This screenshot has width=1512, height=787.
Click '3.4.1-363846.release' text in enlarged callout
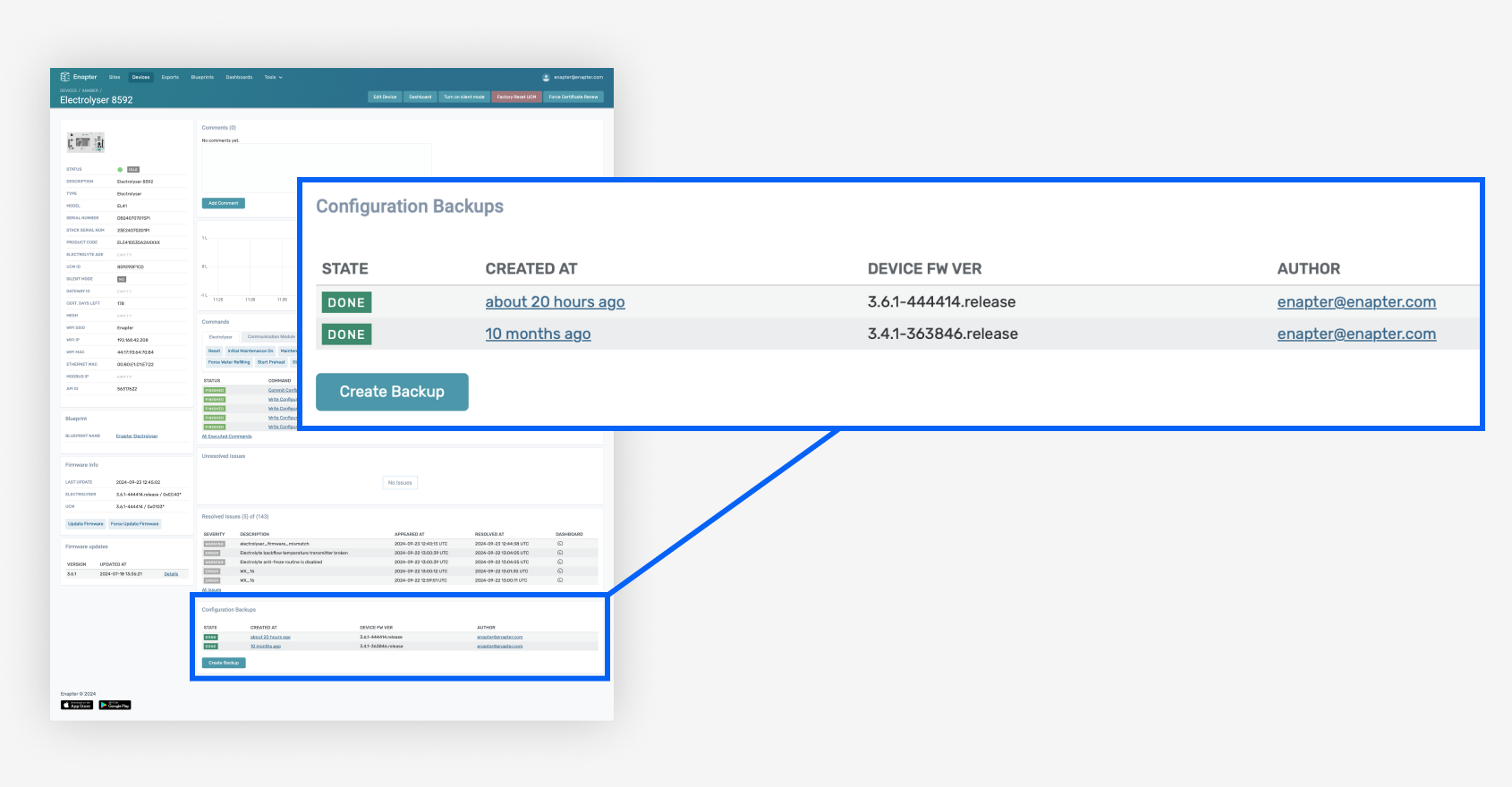click(943, 334)
